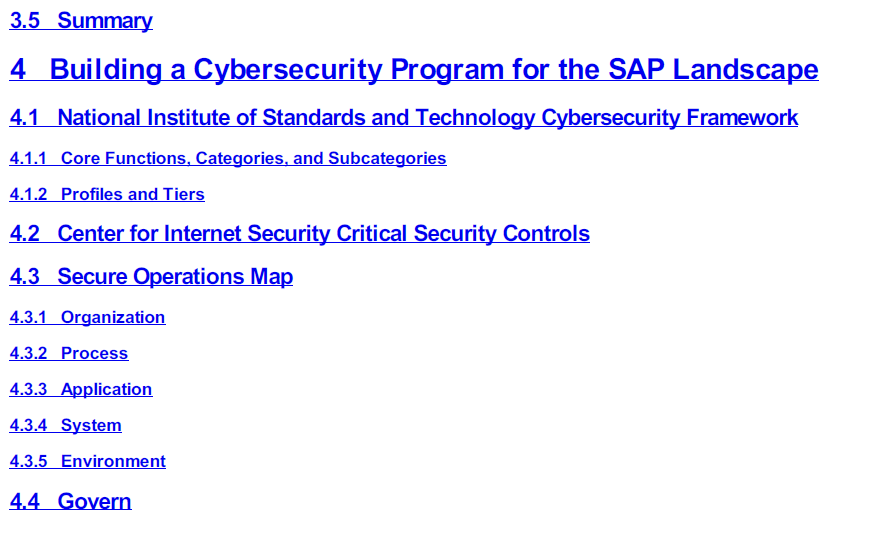
Task: Click the section number 4.1
Action: pos(24,118)
